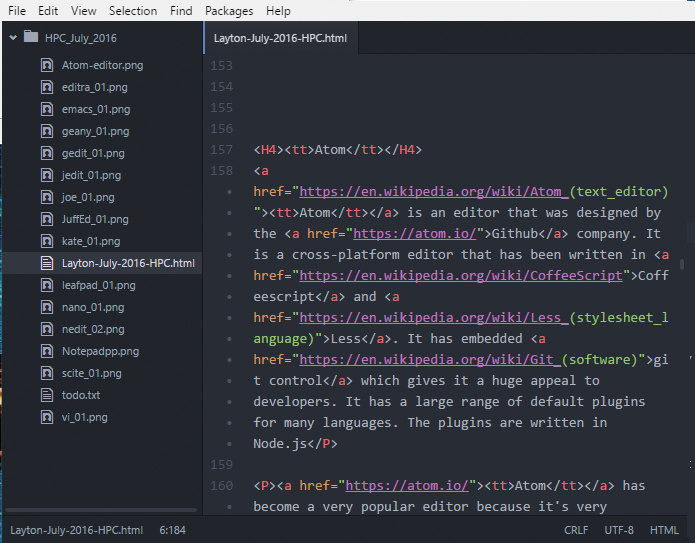Open gedit_01.png file name in tree
Image resolution: width=695 pixels, height=543 pixels.
[93, 153]
